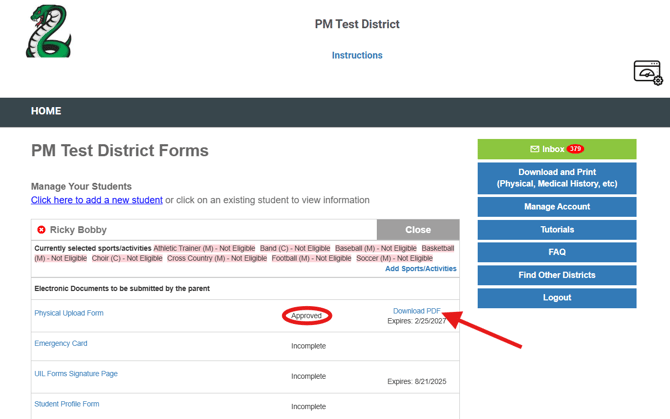Open the Emergency Card form
This screenshot has width=670, height=419.
(x=61, y=343)
